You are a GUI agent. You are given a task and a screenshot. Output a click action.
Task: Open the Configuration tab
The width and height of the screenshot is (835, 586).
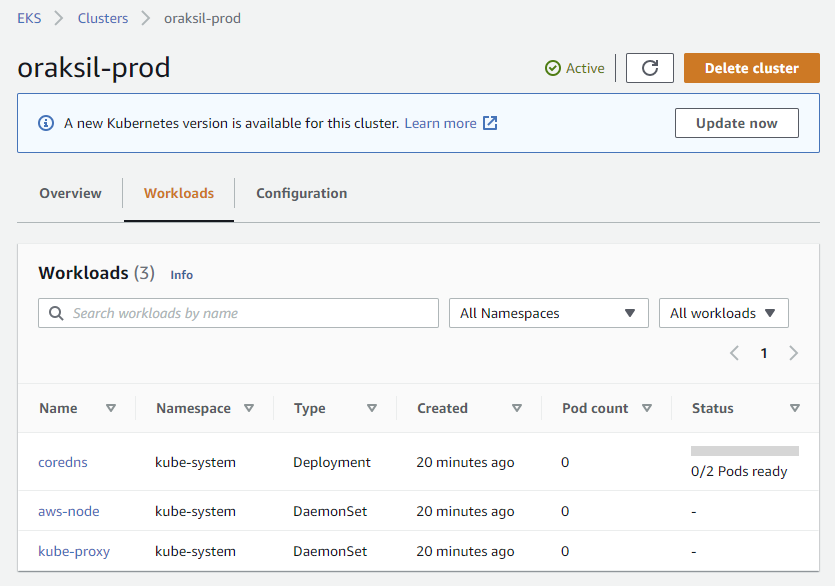(301, 193)
